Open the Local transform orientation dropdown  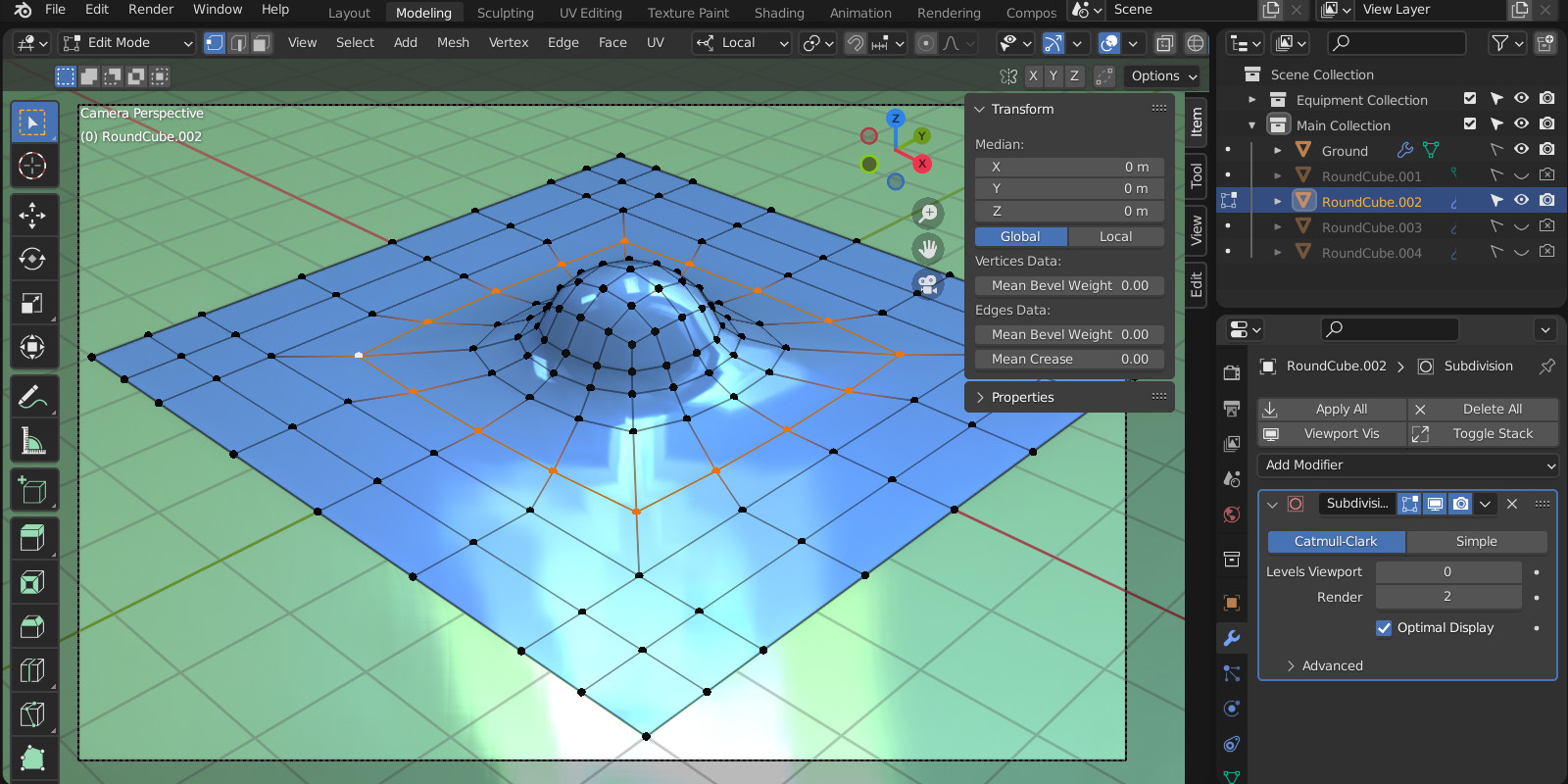[x=741, y=43]
